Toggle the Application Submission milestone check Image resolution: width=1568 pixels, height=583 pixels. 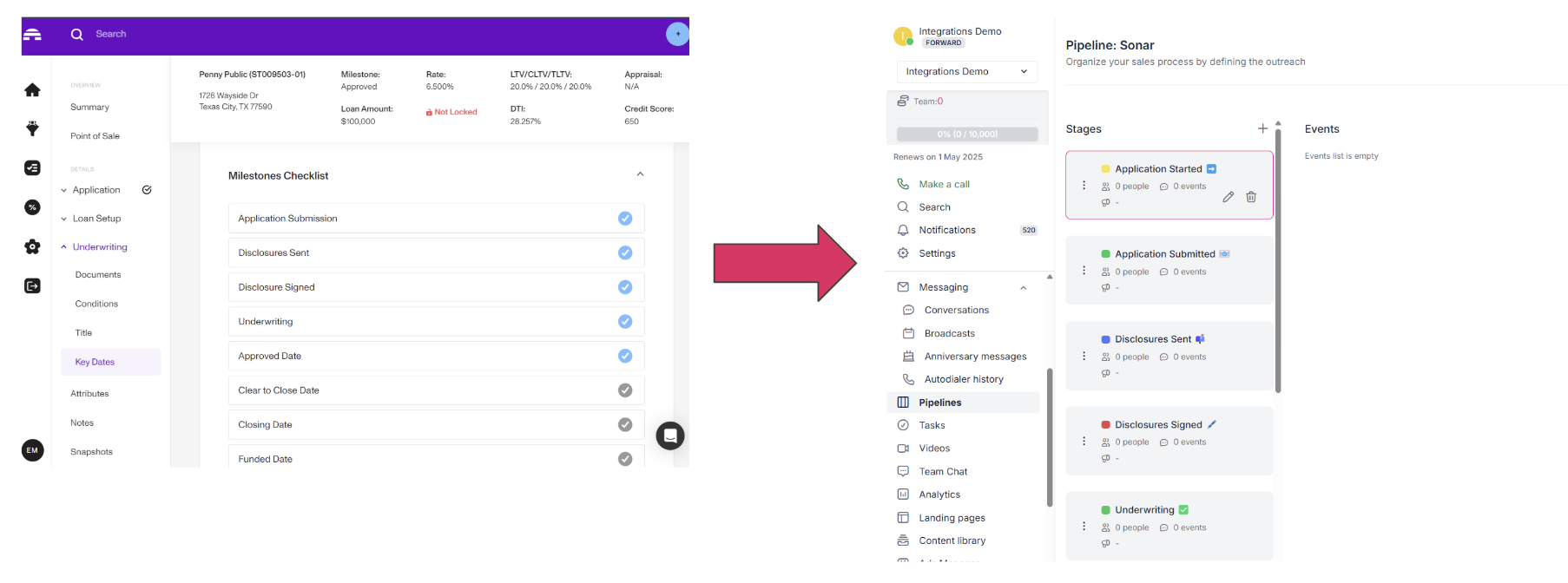625,219
